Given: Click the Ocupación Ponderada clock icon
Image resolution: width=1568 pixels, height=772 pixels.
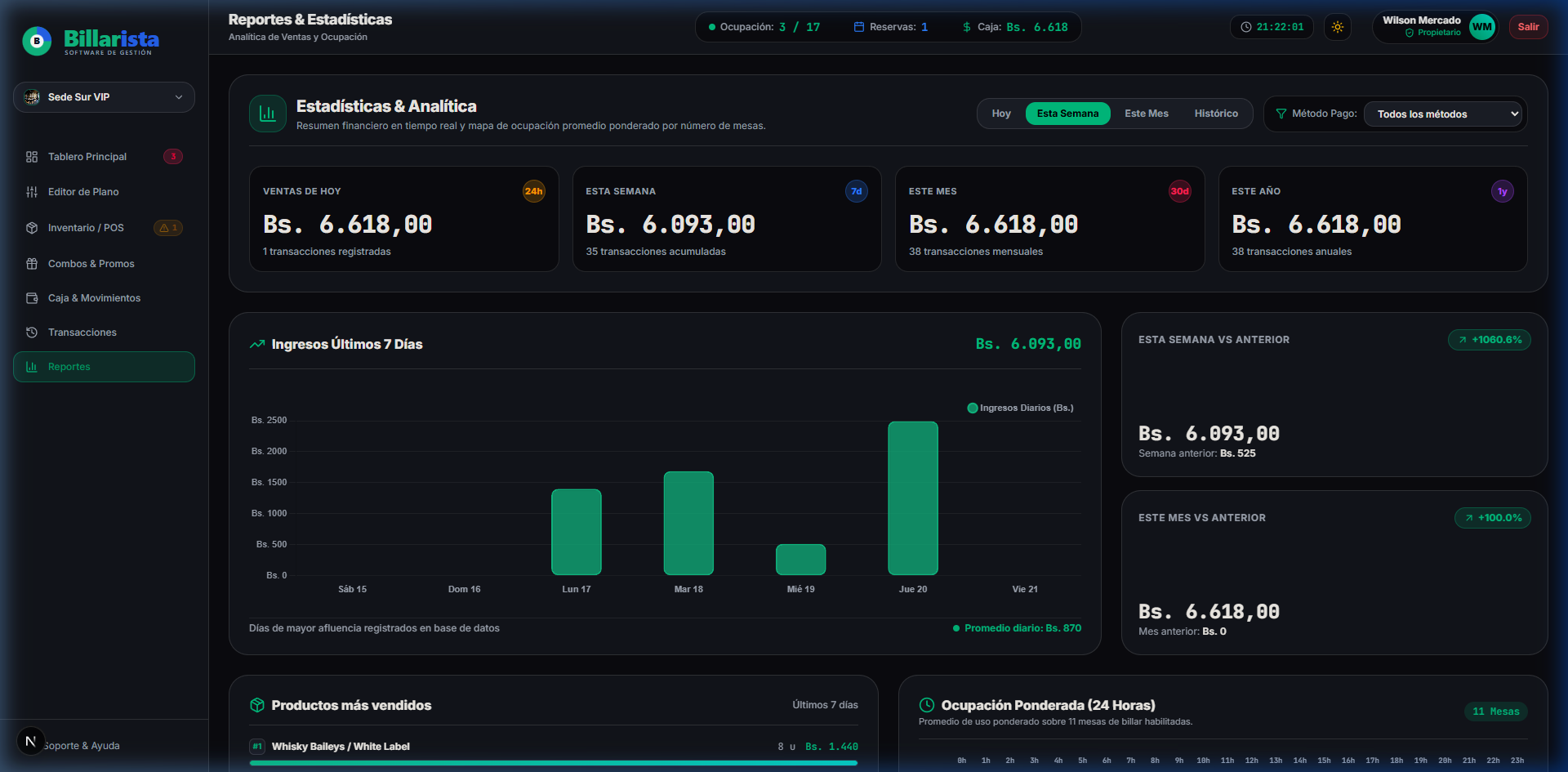Looking at the screenshot, I should tap(927, 705).
